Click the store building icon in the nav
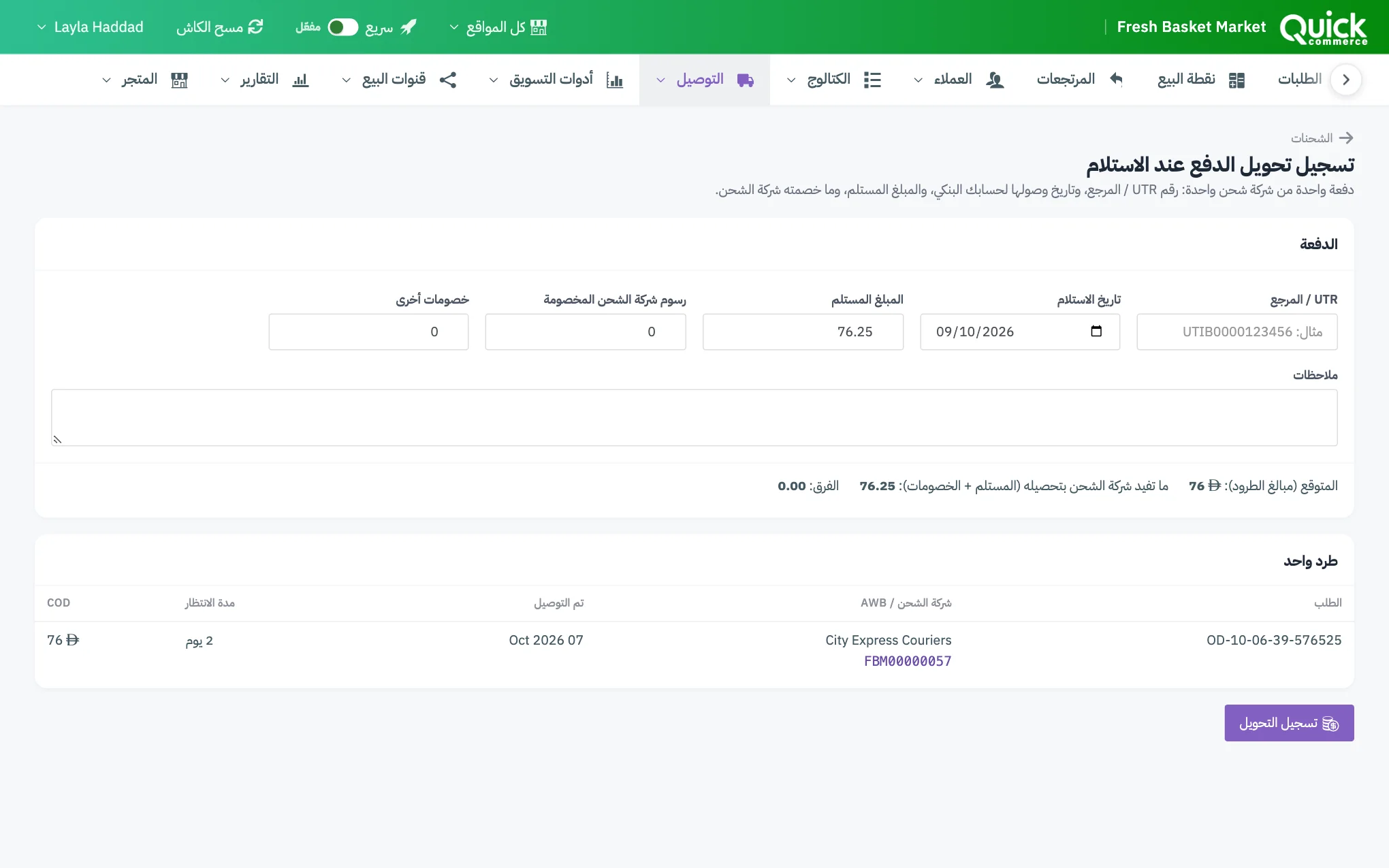Image resolution: width=1389 pixels, height=868 pixels. point(179,80)
